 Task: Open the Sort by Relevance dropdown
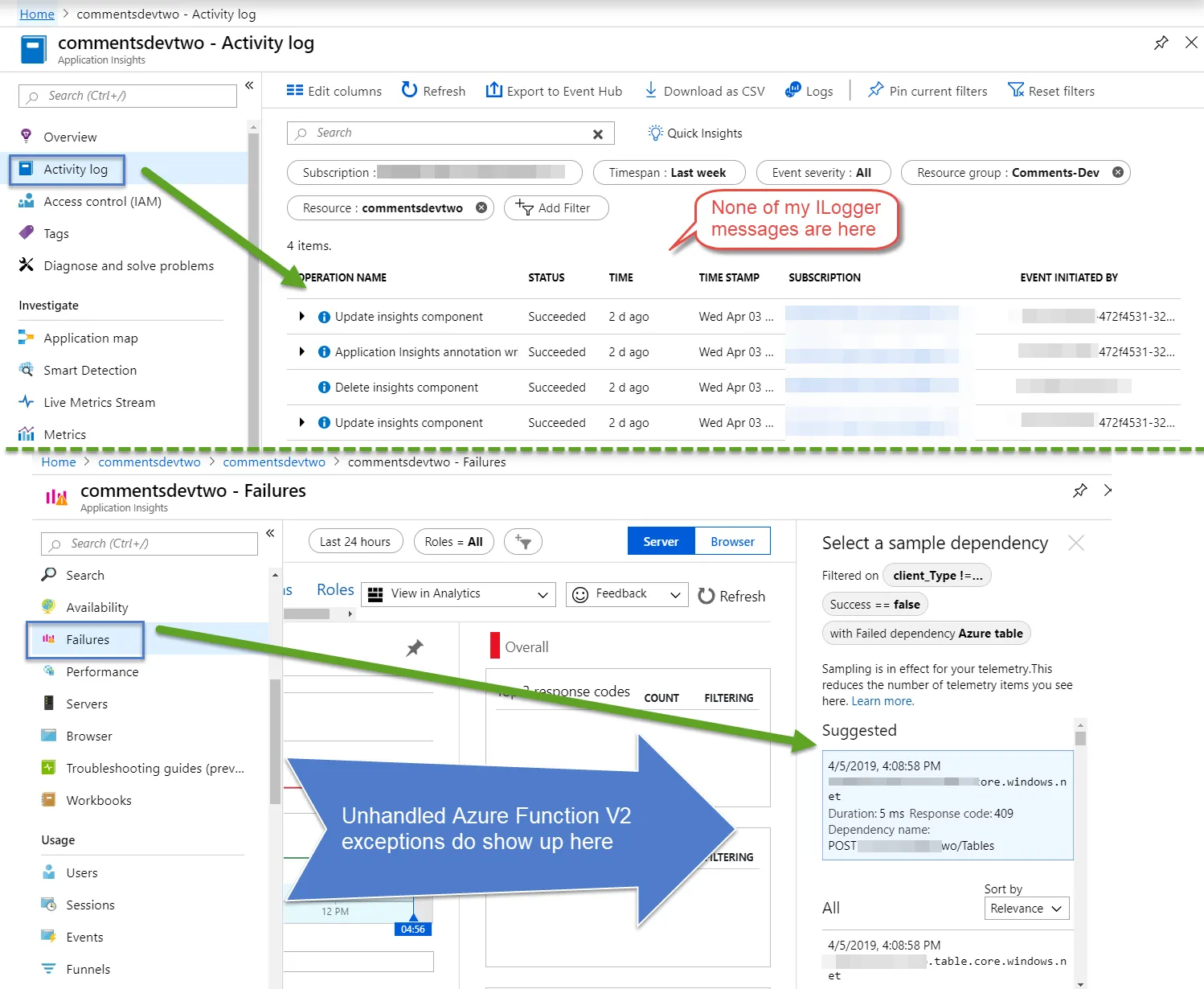tap(1026, 908)
